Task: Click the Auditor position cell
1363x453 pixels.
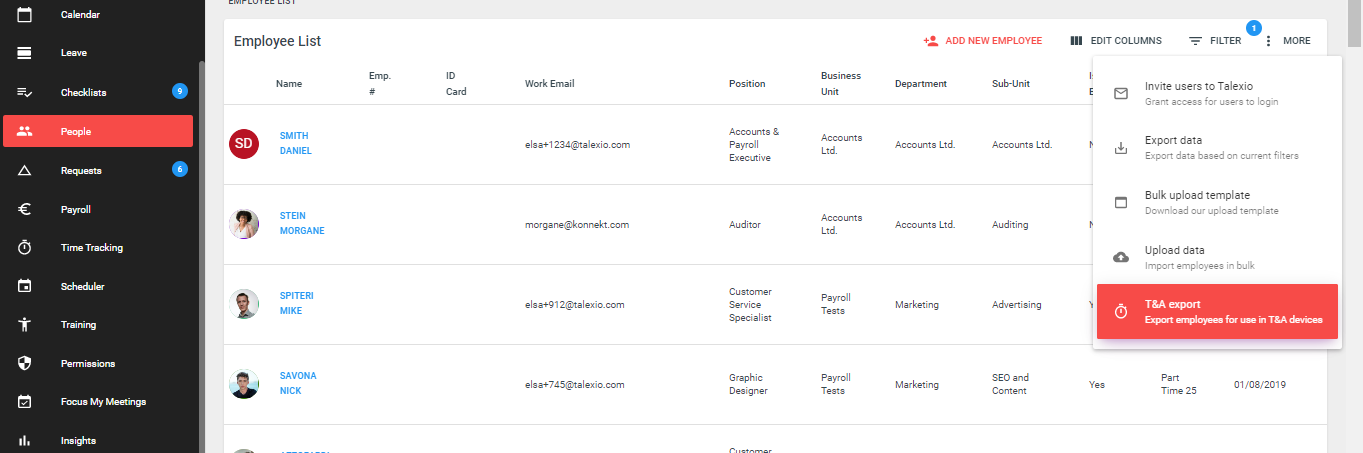Action: pos(746,224)
